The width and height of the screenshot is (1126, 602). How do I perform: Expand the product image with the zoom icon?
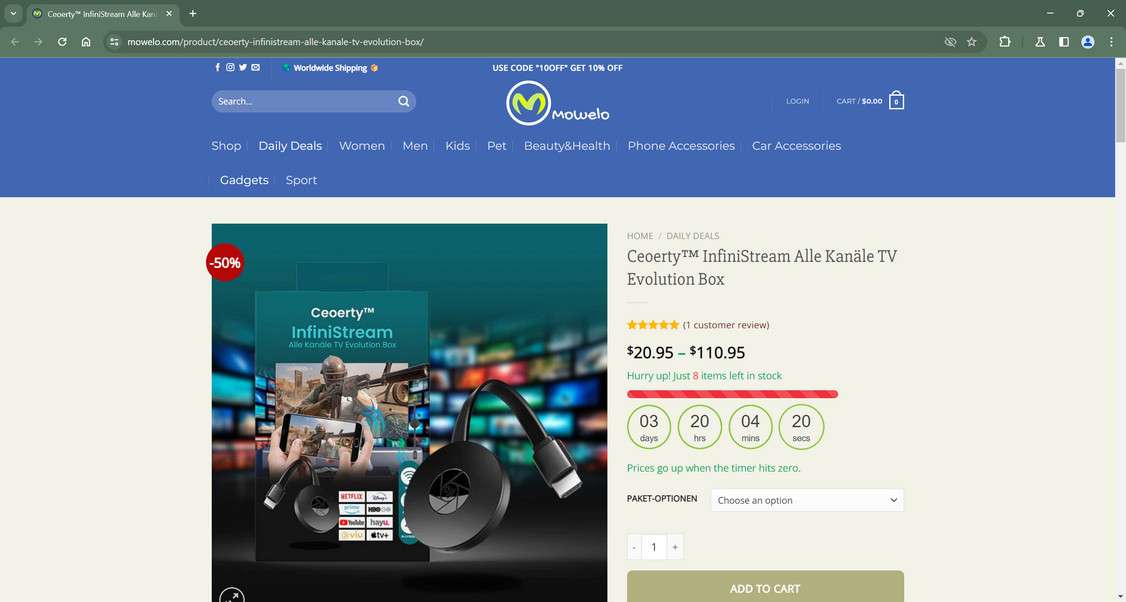232,594
